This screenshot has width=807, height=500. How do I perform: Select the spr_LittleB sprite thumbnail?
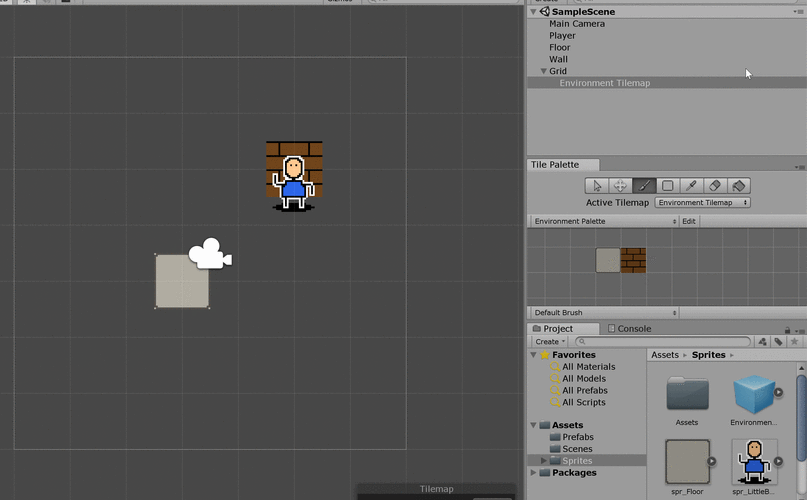tap(754, 462)
